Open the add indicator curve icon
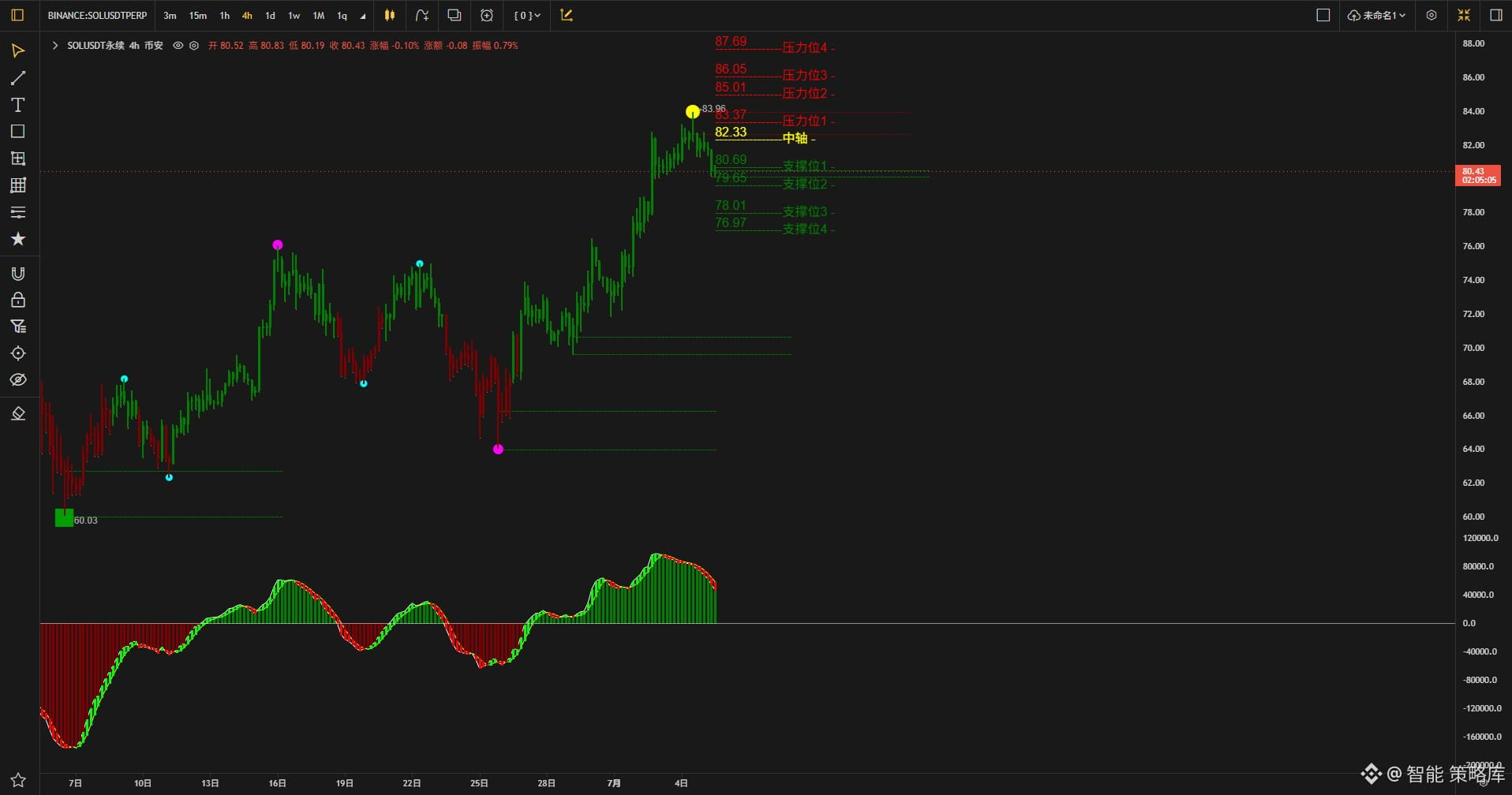 (422, 15)
